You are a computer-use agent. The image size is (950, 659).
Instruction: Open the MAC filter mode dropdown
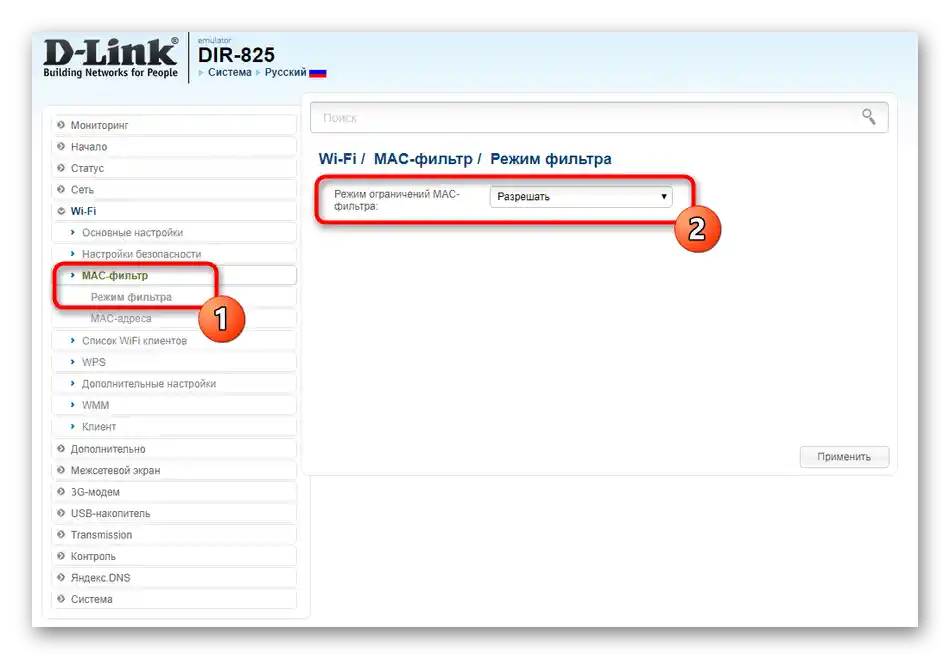[x=581, y=196]
